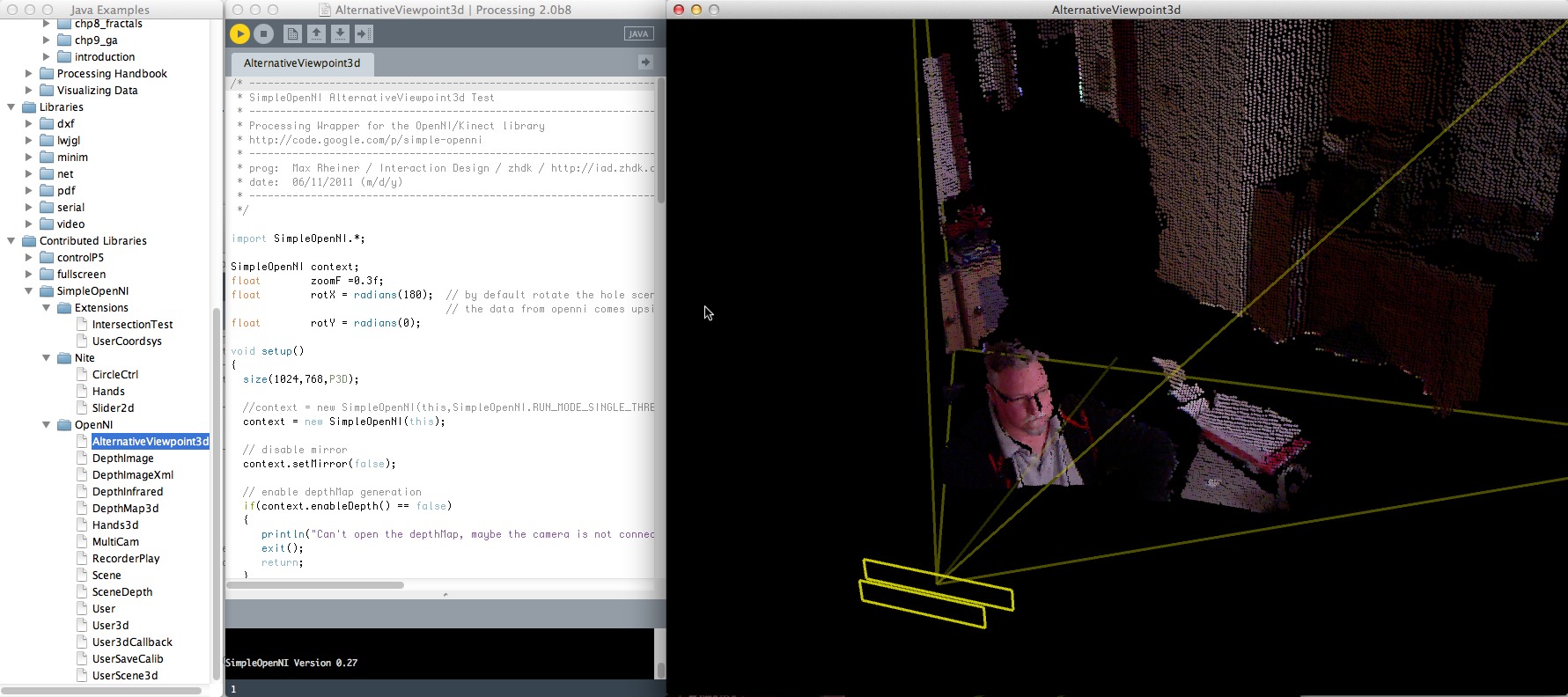Click the editor horizontal scrollbar

click(315, 584)
